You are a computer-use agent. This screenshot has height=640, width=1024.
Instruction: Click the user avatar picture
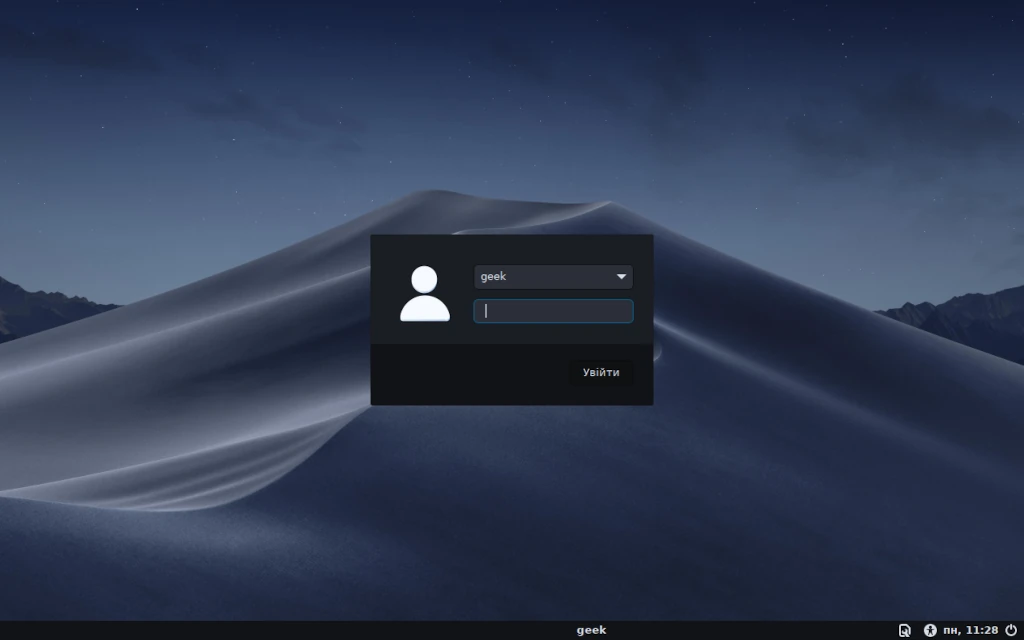pos(424,293)
